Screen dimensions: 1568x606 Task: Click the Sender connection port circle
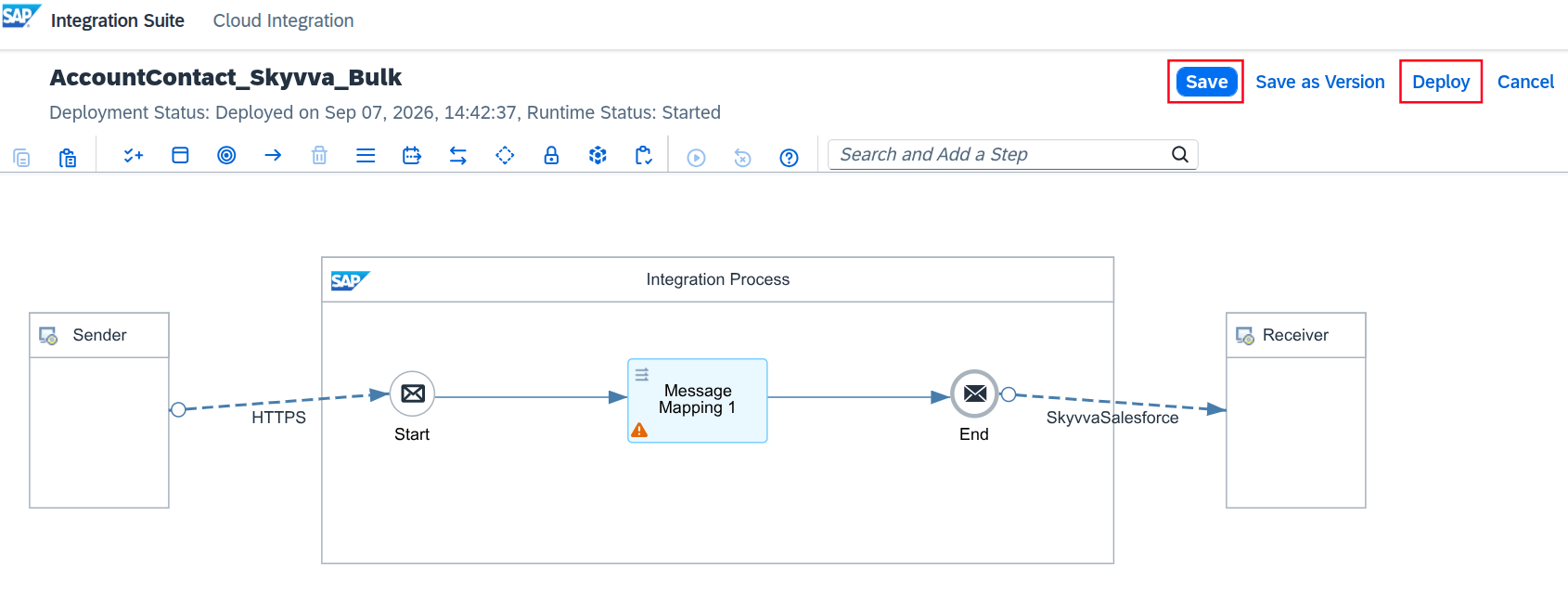(178, 409)
